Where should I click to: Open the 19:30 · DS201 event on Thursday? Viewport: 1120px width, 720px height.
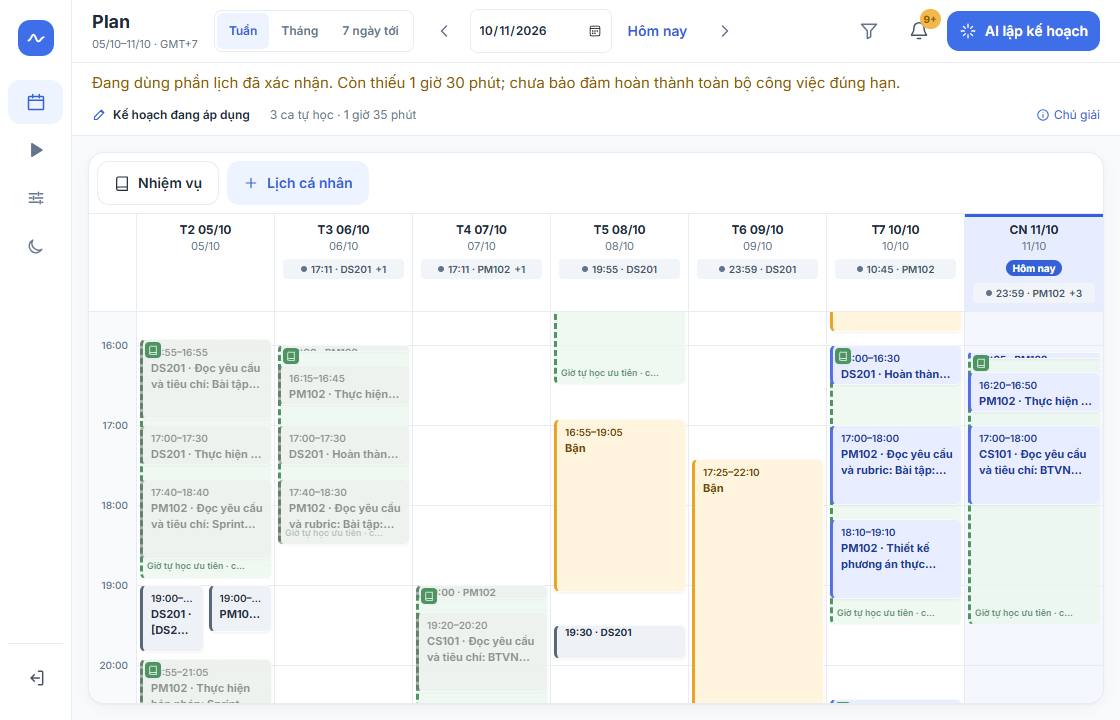(x=619, y=641)
